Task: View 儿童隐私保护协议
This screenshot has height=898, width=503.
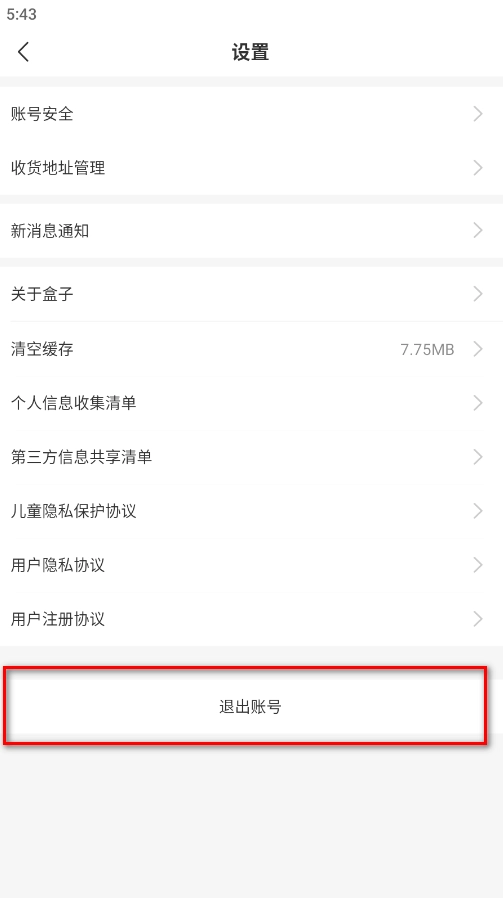Action: pyautogui.click(x=252, y=510)
